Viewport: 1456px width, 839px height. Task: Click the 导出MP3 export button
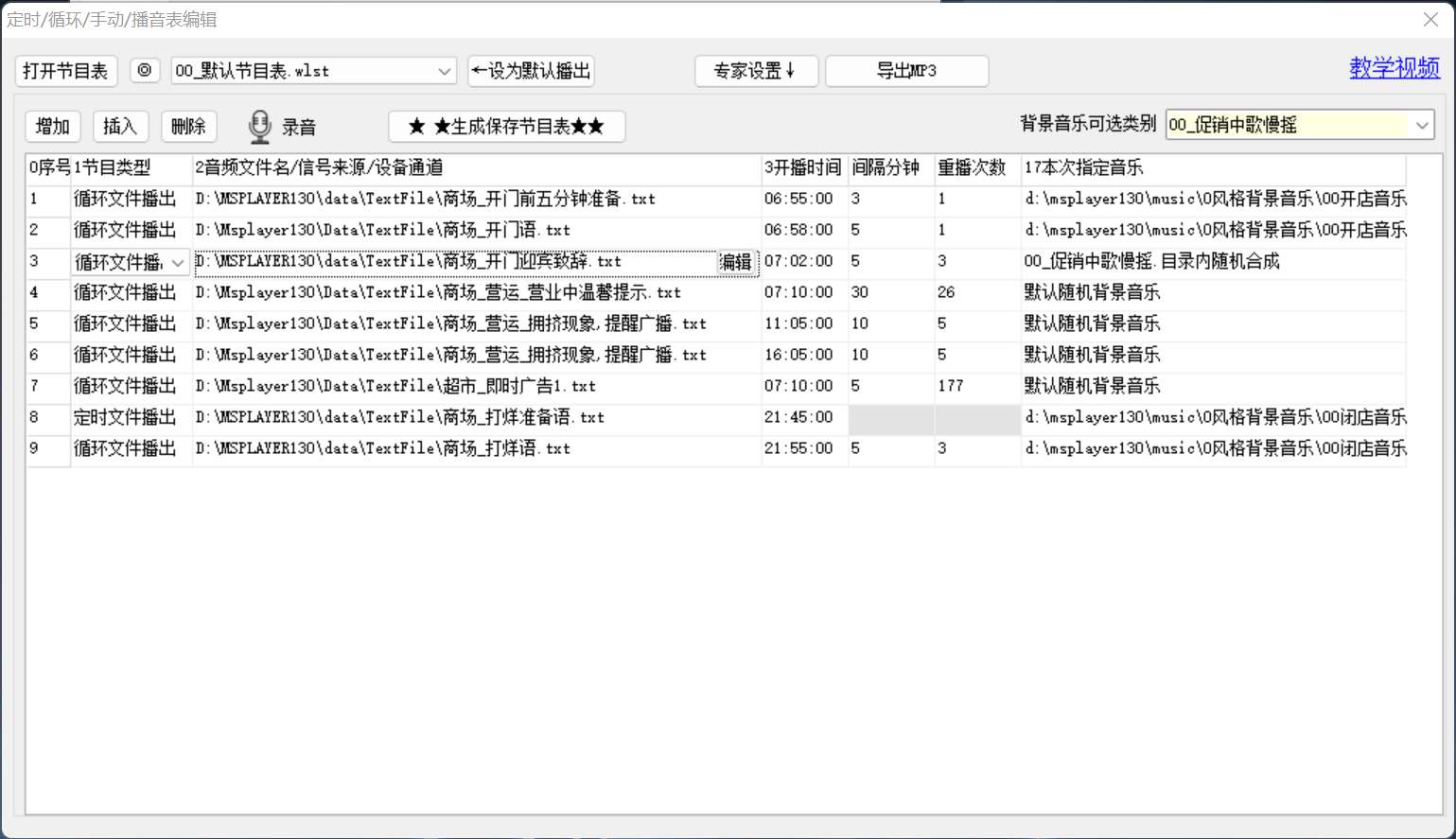[905, 70]
